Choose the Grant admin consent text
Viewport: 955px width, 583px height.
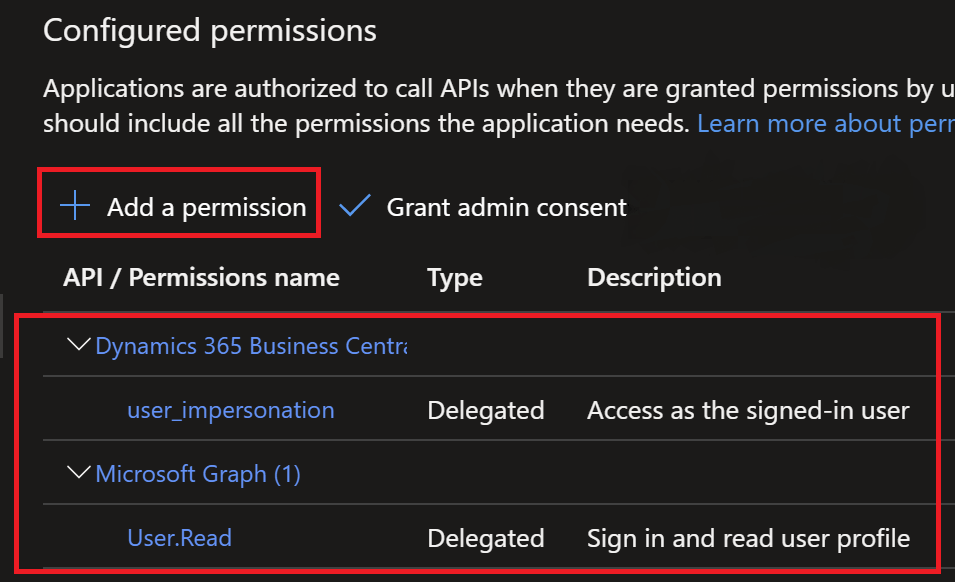pos(506,207)
